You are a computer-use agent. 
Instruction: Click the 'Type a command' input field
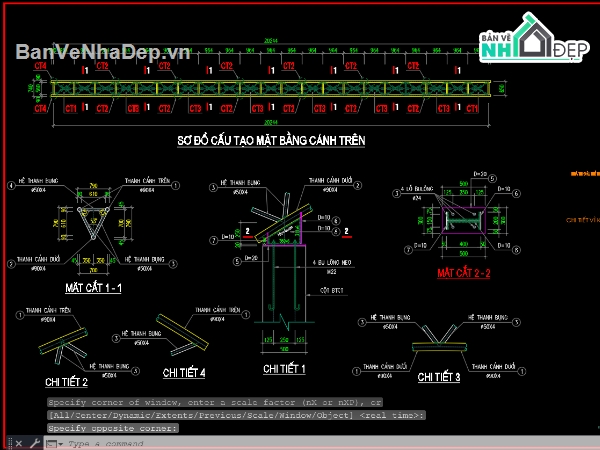tap(331, 444)
